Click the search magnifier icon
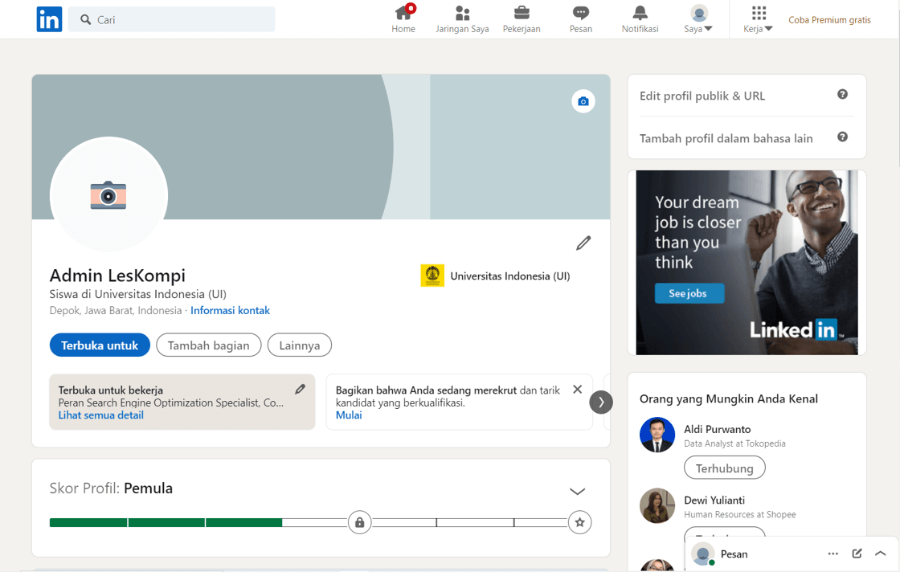This screenshot has height=572, width=900. (x=86, y=20)
